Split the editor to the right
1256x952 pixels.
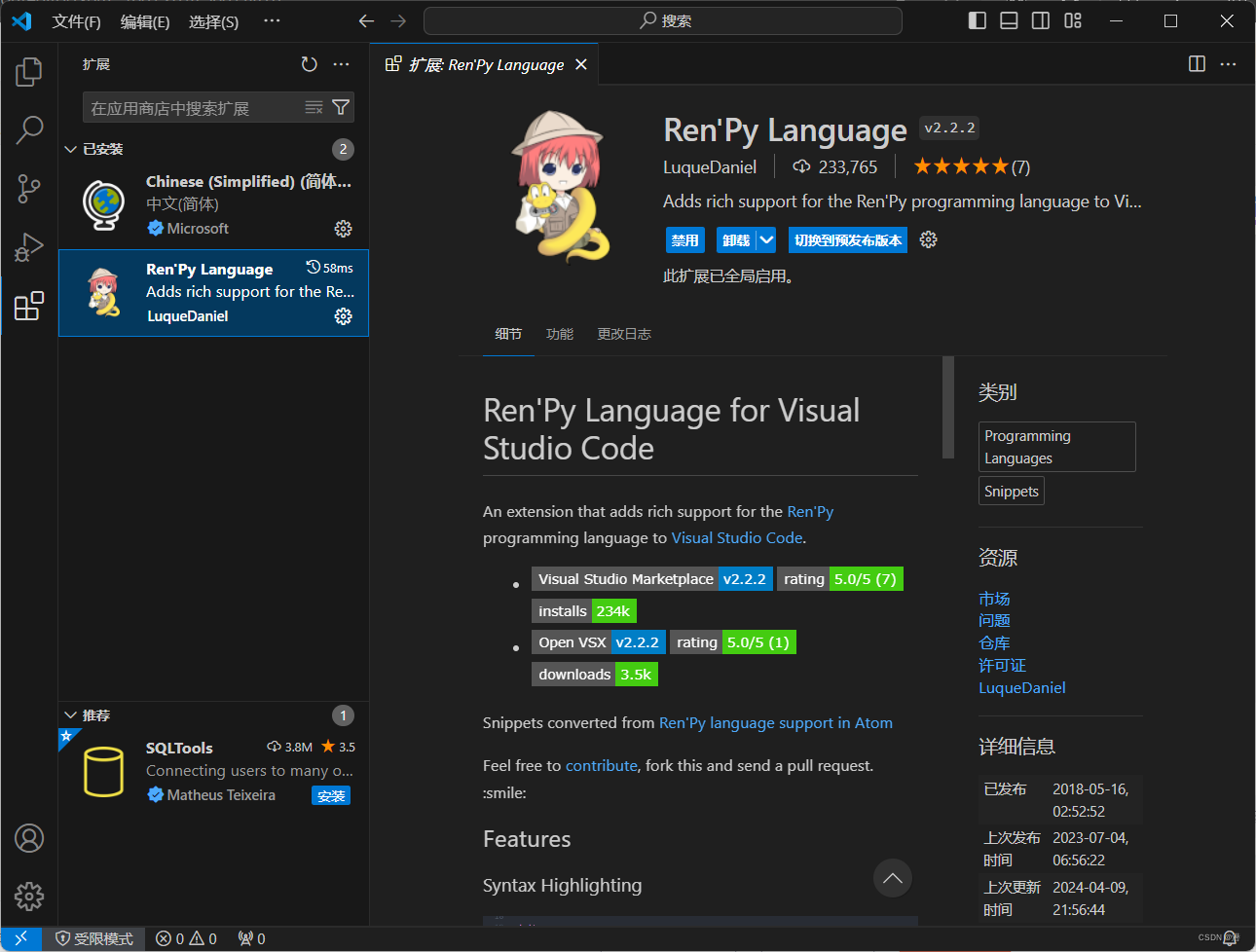pyautogui.click(x=1197, y=64)
